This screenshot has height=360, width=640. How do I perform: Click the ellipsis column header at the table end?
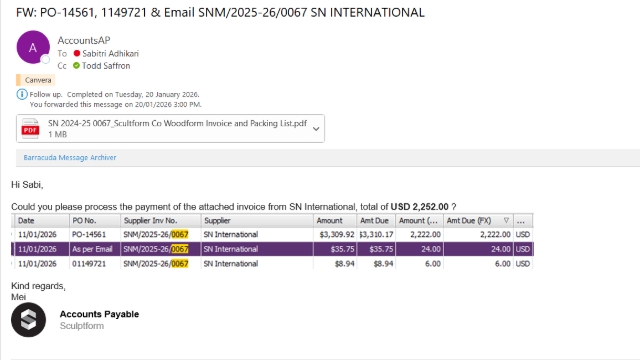pos(523,221)
